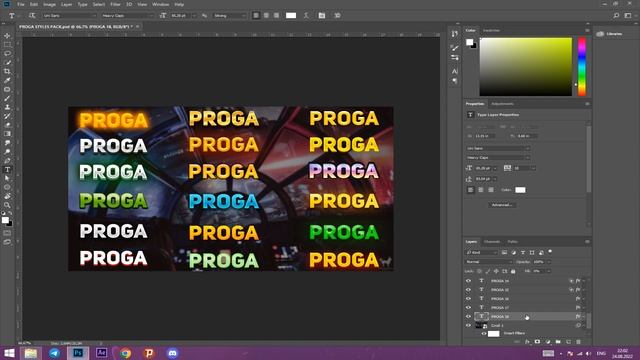Open font family dropdown in Properties panel
This screenshot has width=640, height=360.
(498, 148)
